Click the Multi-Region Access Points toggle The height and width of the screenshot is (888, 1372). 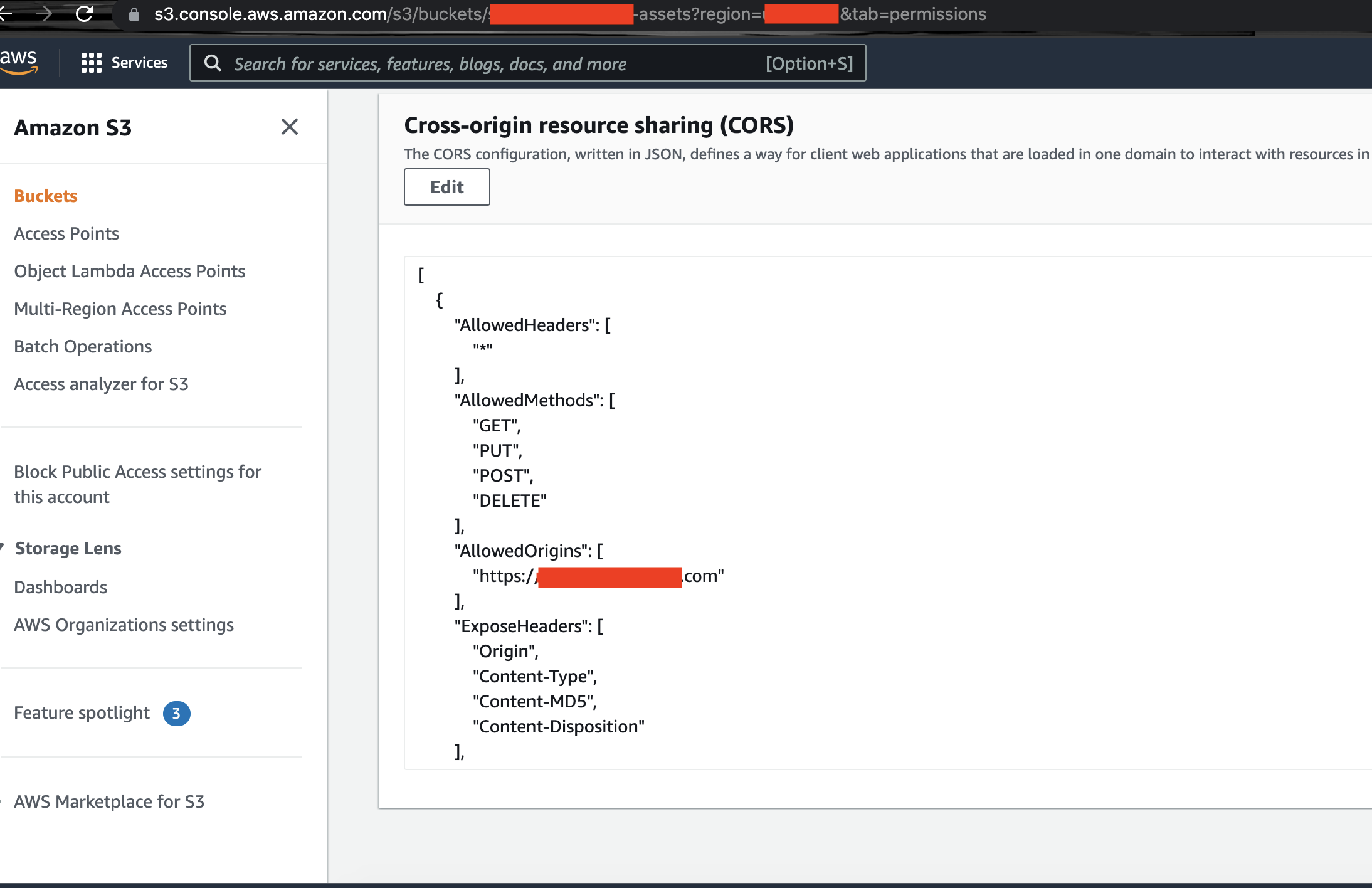(x=120, y=308)
